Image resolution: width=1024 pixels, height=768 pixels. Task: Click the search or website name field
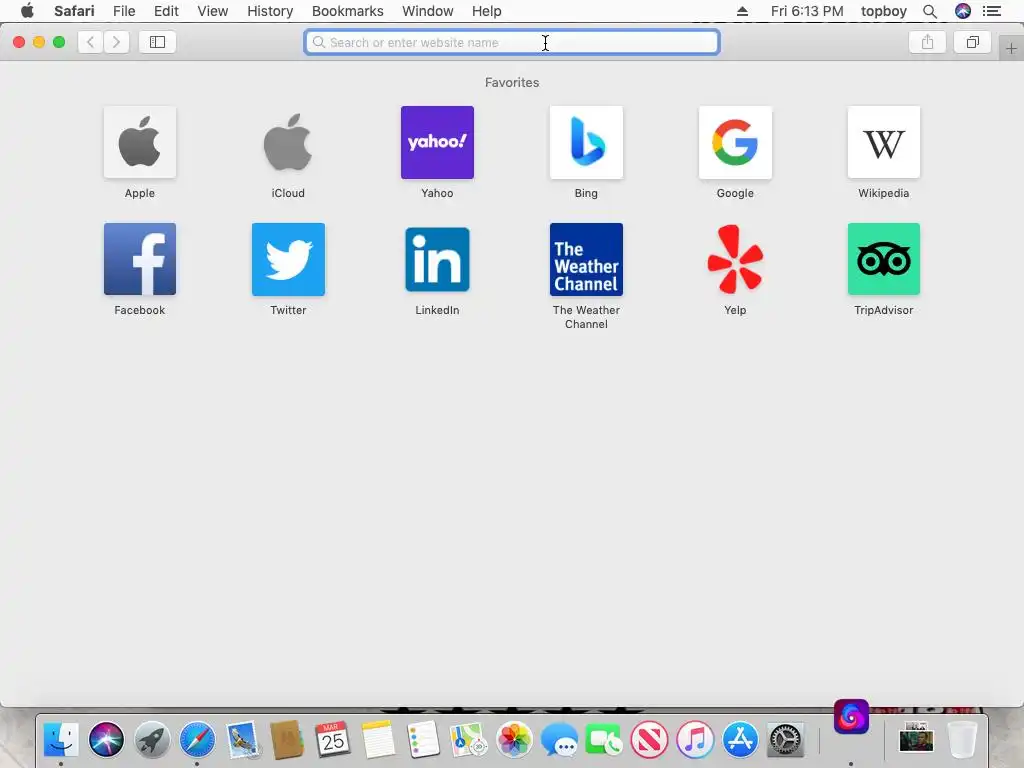click(512, 42)
